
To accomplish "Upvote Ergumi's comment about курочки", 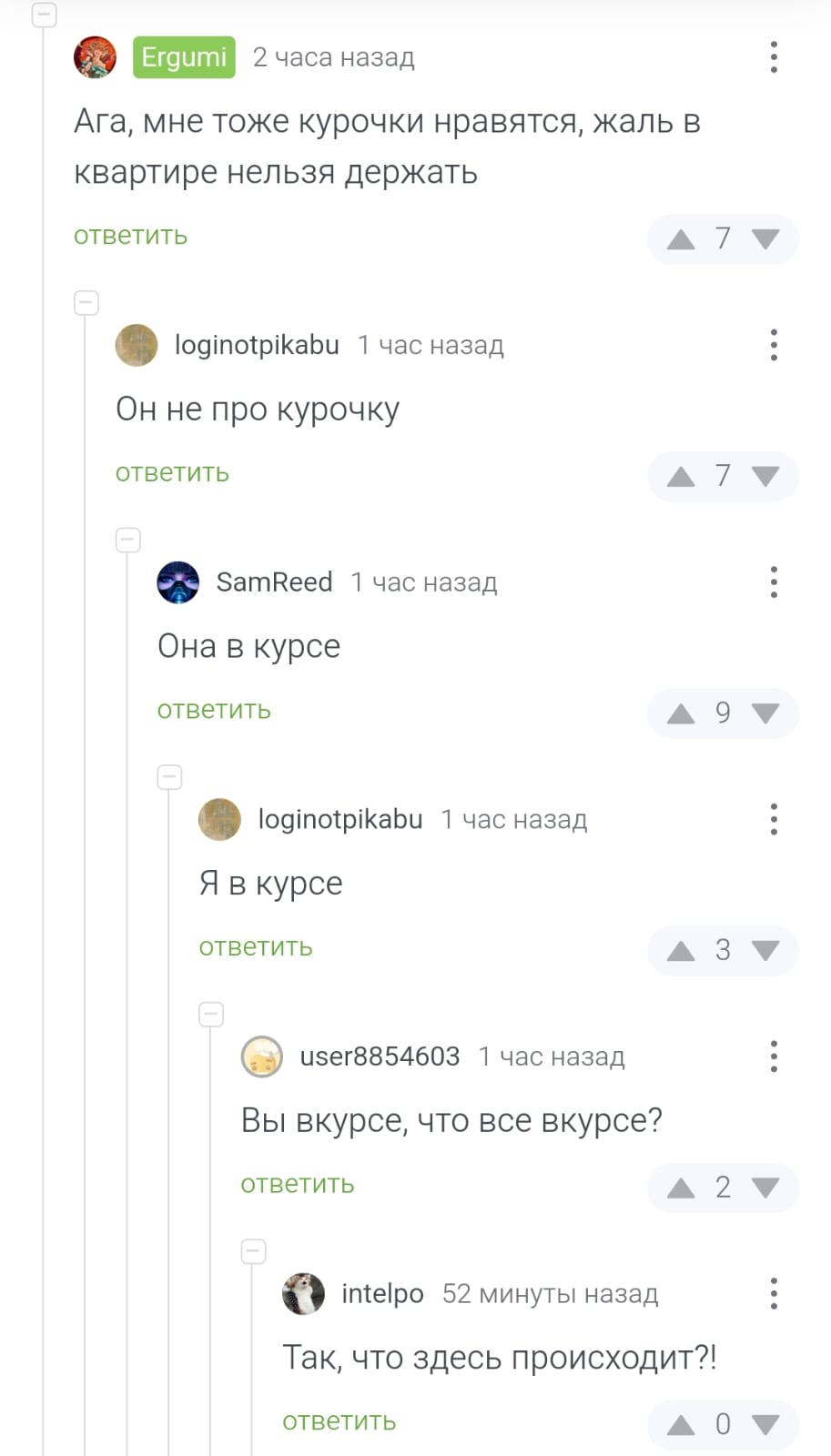I will click(x=681, y=240).
